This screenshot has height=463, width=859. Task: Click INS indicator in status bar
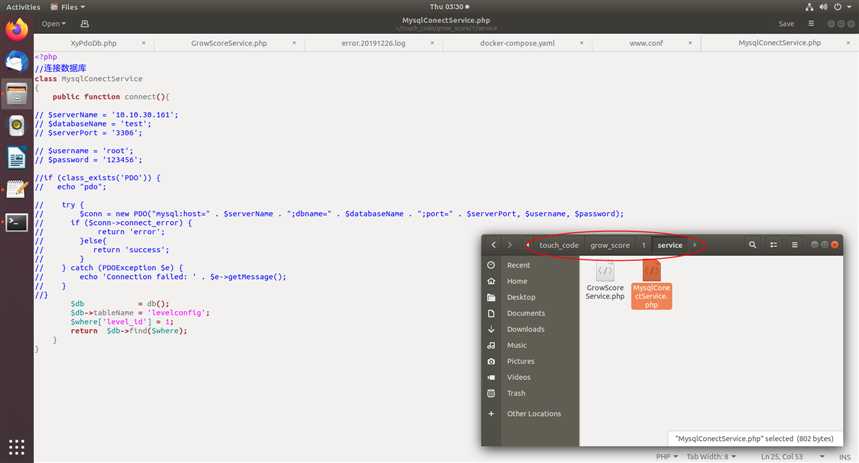point(844,456)
